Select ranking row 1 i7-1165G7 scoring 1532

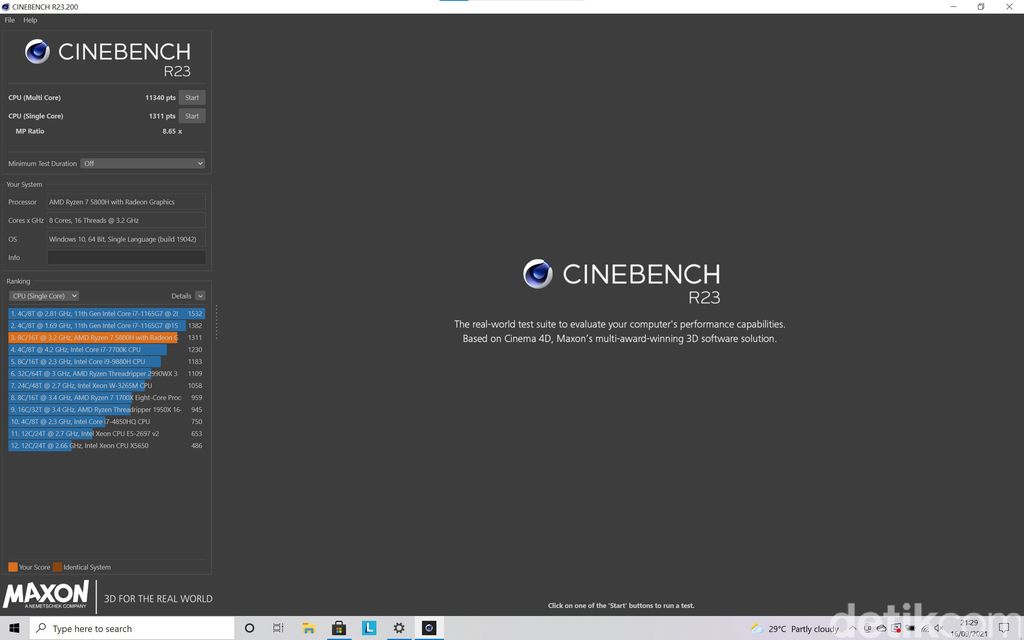pyautogui.click(x=106, y=313)
